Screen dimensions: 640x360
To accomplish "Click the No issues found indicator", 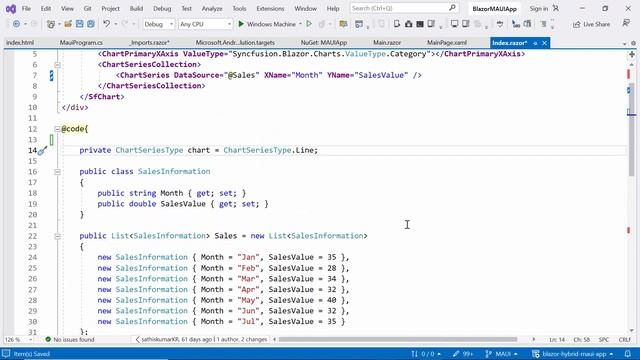I will [70, 340].
